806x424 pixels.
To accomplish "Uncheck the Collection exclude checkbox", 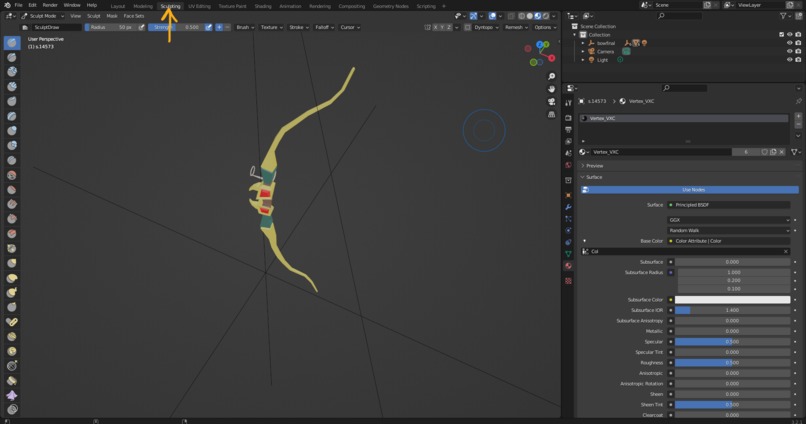I will (x=781, y=34).
